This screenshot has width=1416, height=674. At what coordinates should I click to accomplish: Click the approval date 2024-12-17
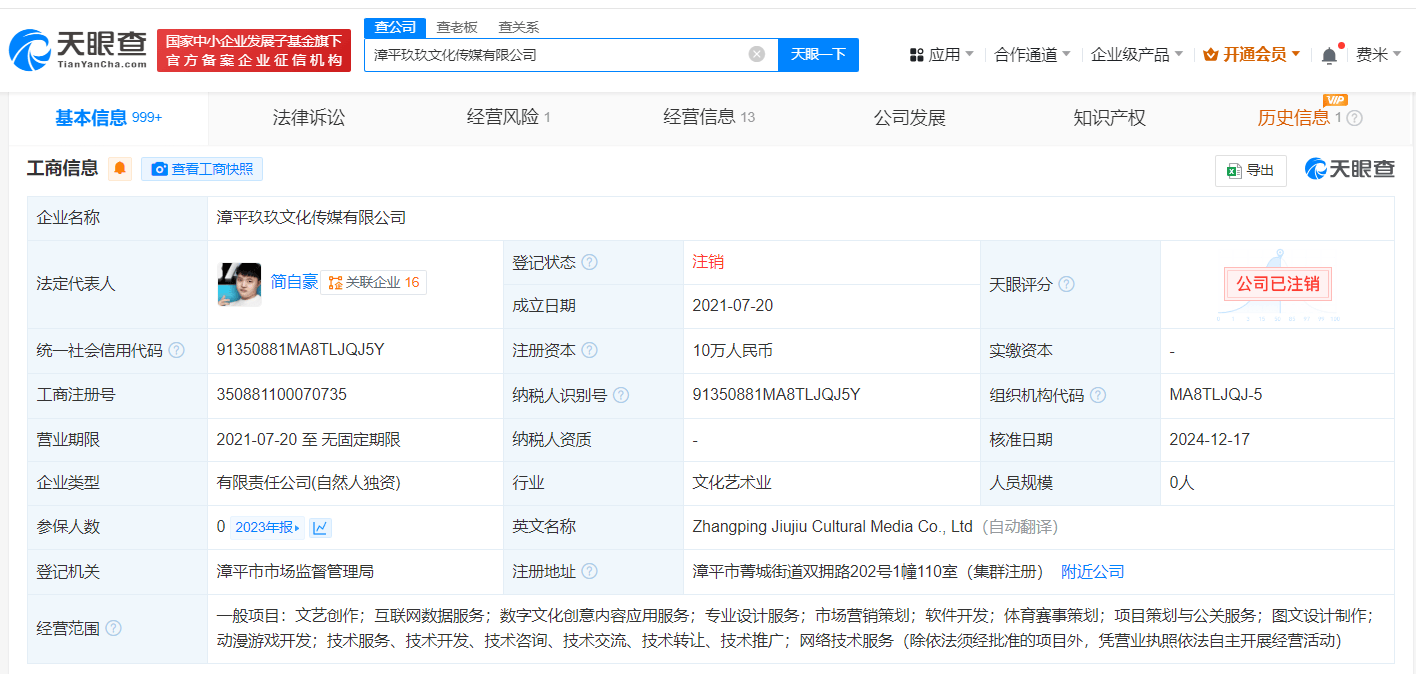coord(1210,439)
